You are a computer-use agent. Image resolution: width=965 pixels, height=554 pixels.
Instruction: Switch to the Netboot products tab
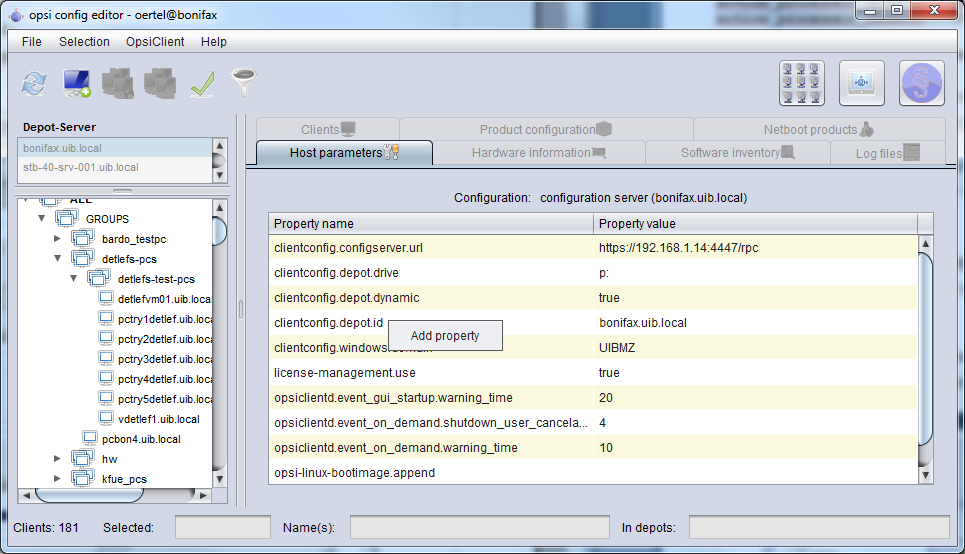pos(819,129)
